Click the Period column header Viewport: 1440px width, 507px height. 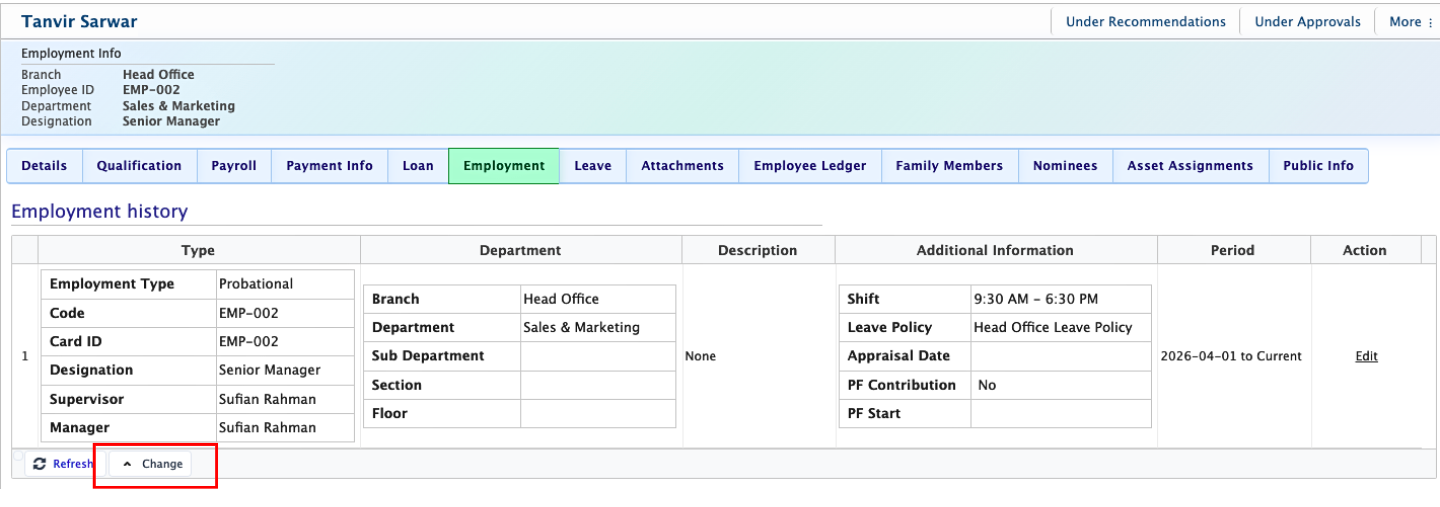pos(1232,251)
